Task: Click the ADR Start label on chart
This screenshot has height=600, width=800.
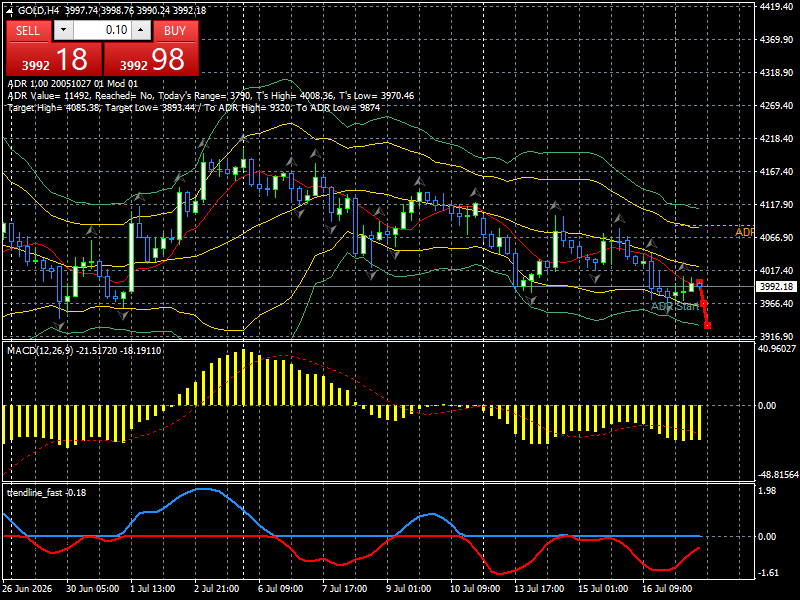Action: pyautogui.click(x=674, y=307)
